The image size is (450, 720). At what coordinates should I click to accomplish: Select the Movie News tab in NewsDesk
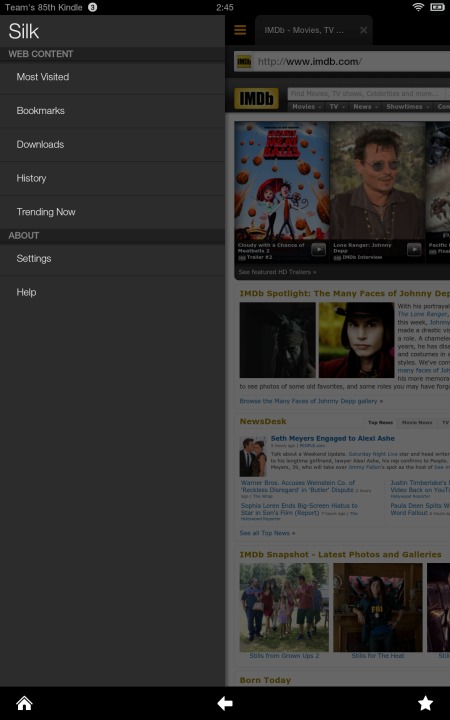[x=417, y=422]
